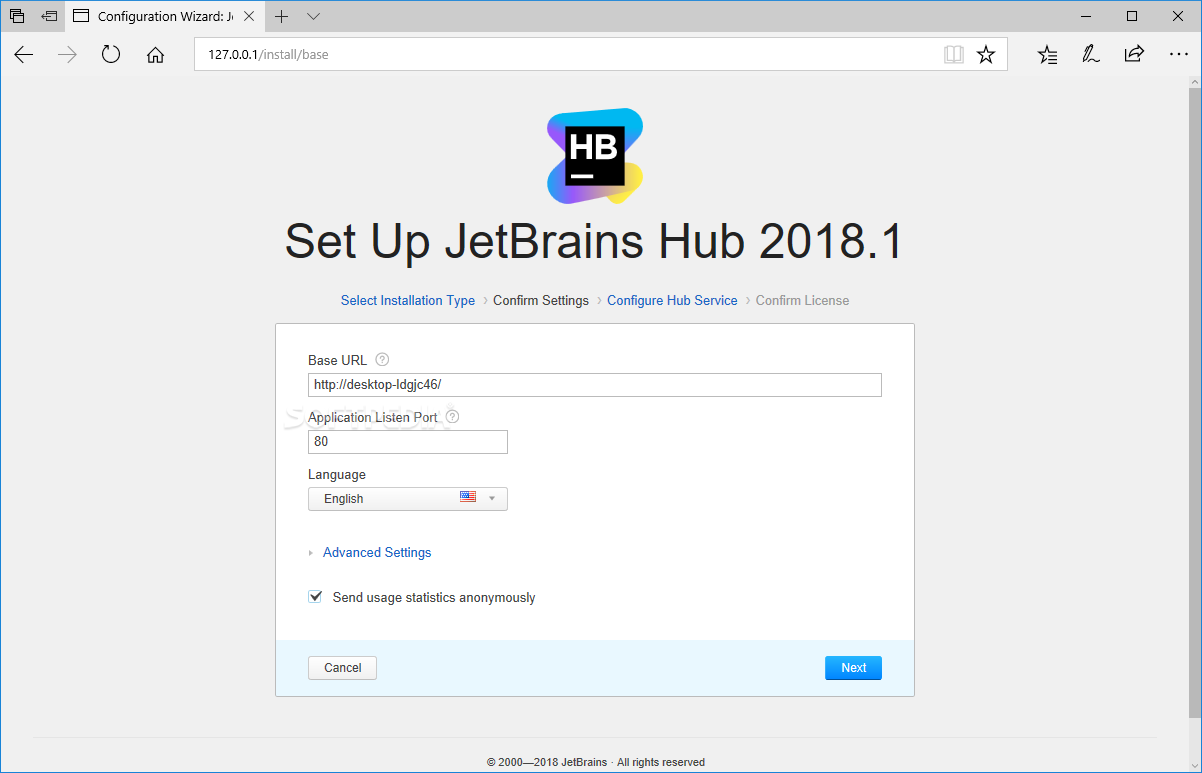Add web notes with pen icon
This screenshot has height=773, width=1202.
tap(1091, 55)
